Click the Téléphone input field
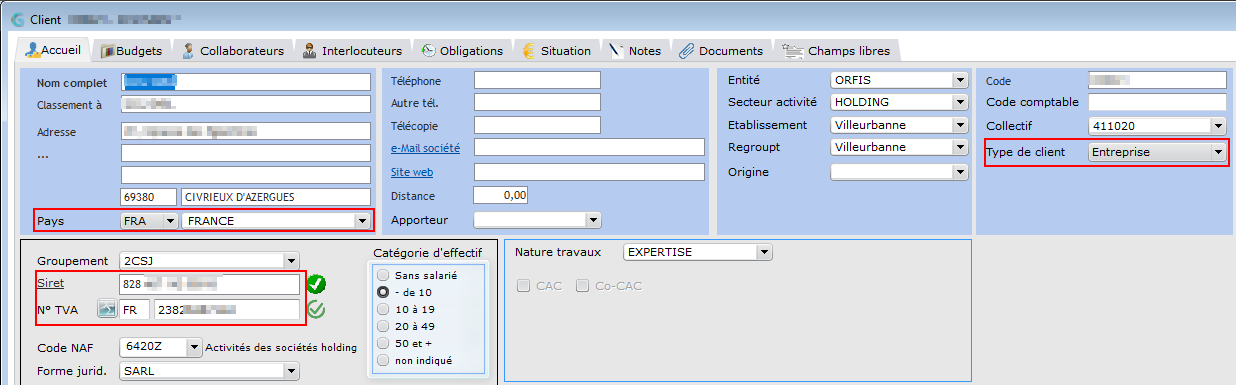This screenshot has width=1236, height=385. 537,80
